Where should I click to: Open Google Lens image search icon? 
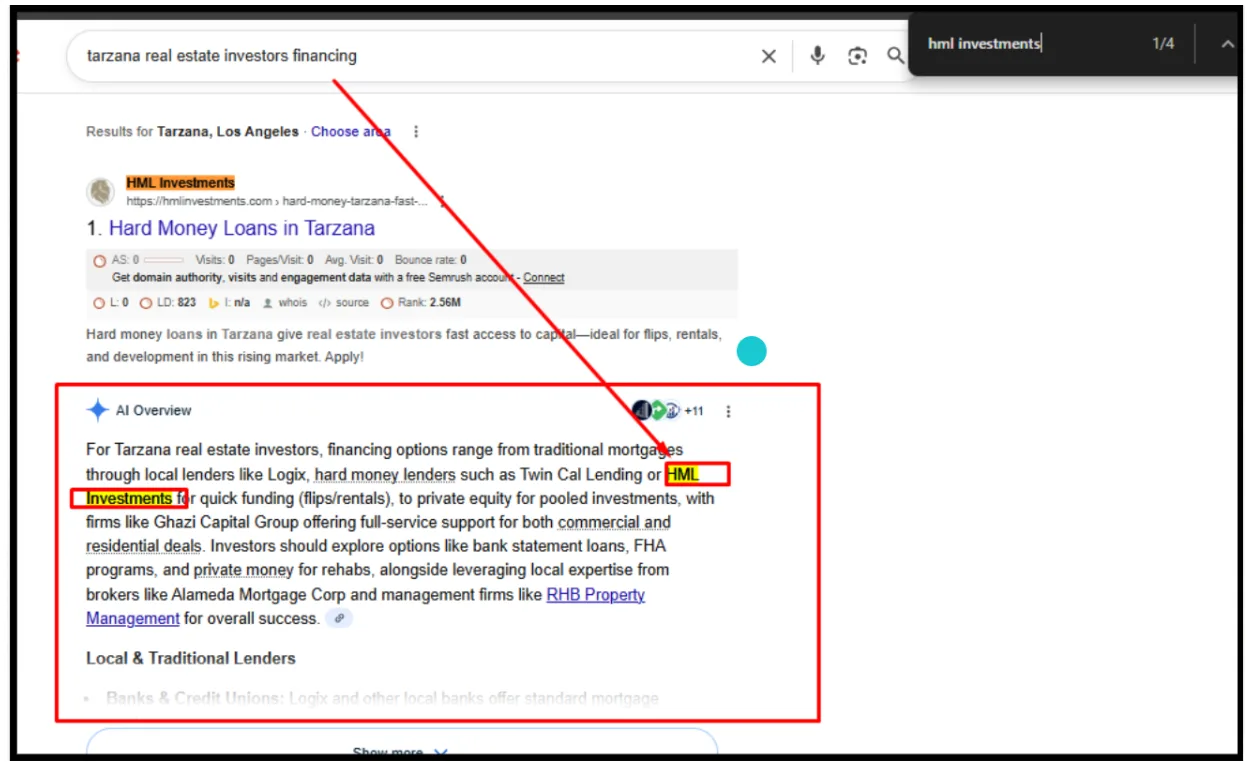point(857,56)
